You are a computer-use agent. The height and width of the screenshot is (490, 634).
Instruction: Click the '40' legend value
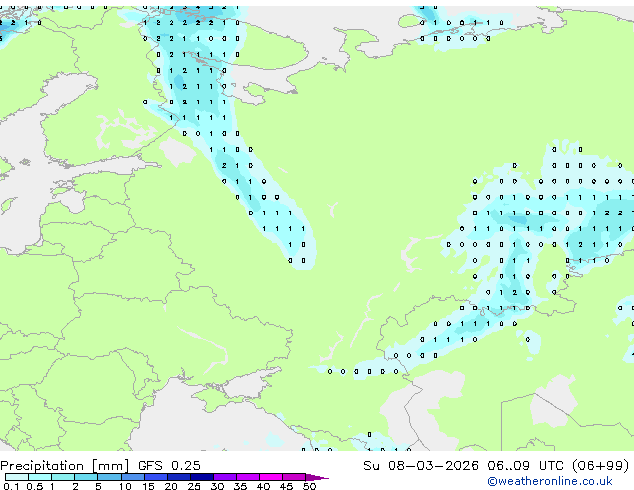pyautogui.click(x=263, y=486)
